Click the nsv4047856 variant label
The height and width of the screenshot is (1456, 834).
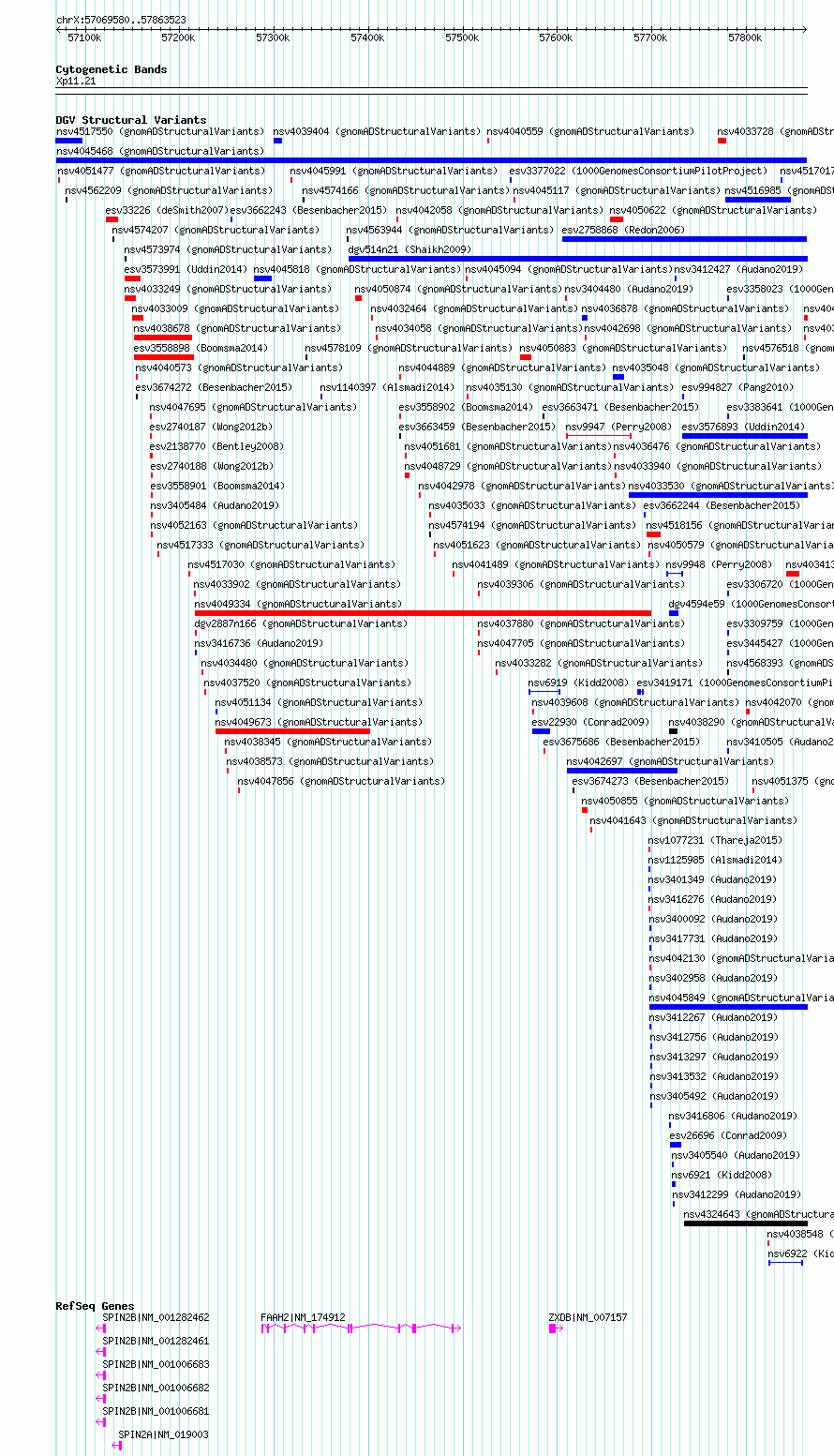341,781
